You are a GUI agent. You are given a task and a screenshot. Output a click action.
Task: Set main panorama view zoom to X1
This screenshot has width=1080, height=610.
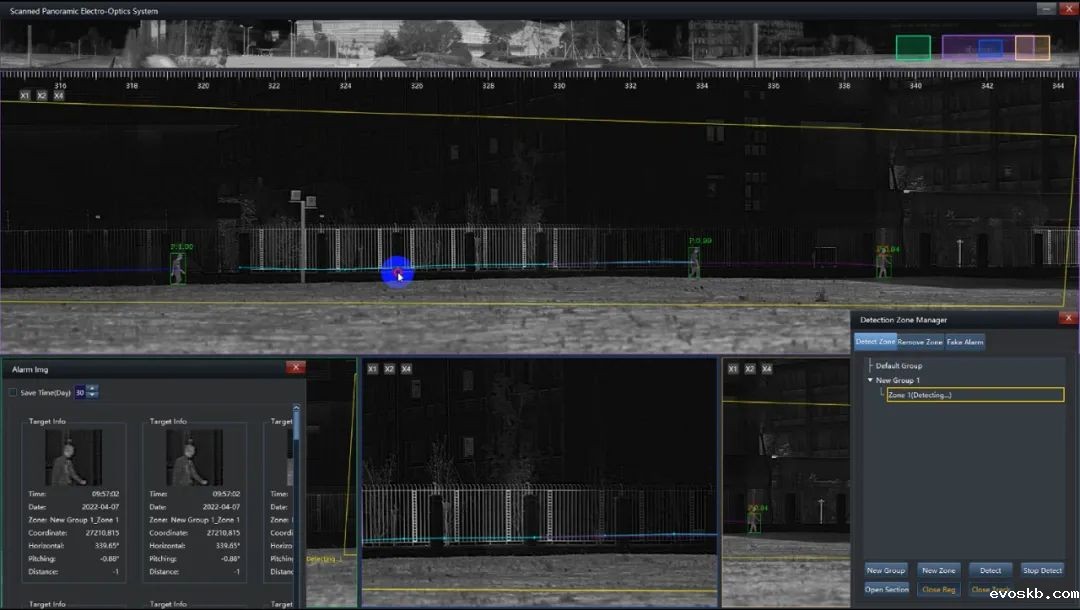[25, 96]
